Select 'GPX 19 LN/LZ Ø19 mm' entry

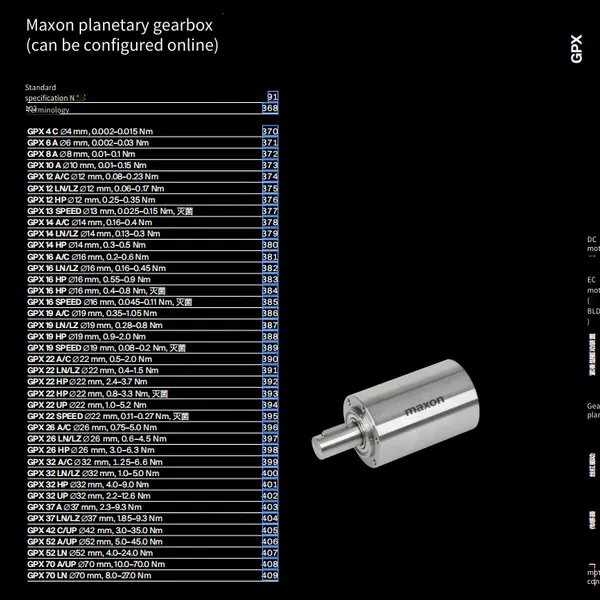(x=95, y=325)
